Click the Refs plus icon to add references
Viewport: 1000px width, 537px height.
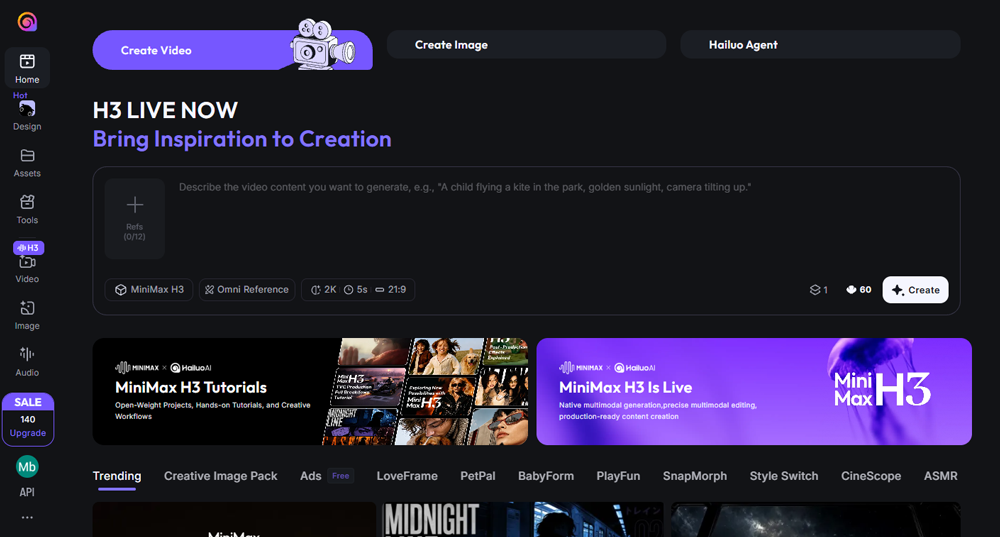click(x=135, y=205)
